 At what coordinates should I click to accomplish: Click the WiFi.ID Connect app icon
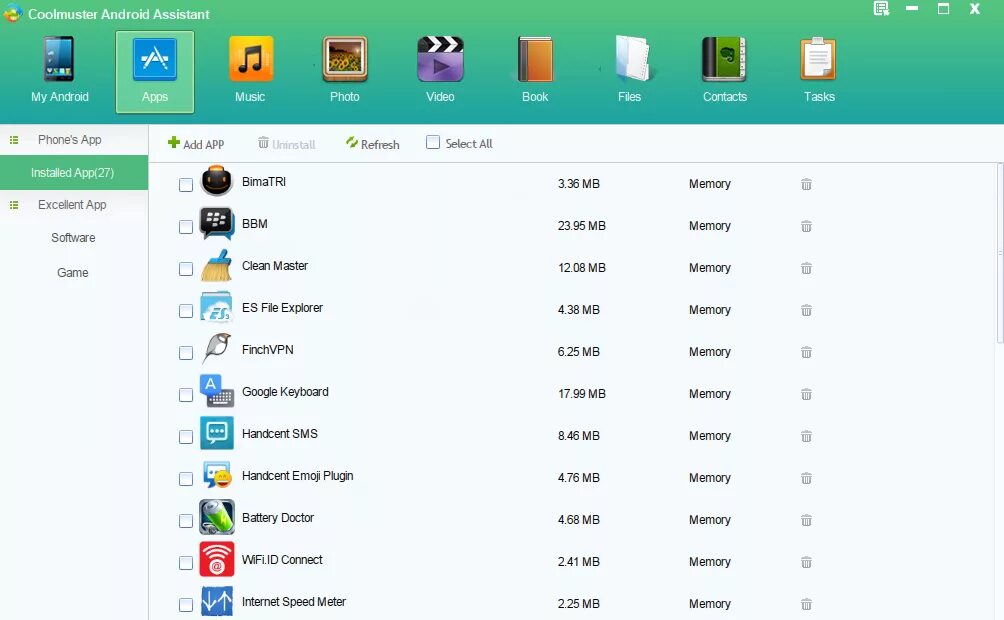[216, 559]
